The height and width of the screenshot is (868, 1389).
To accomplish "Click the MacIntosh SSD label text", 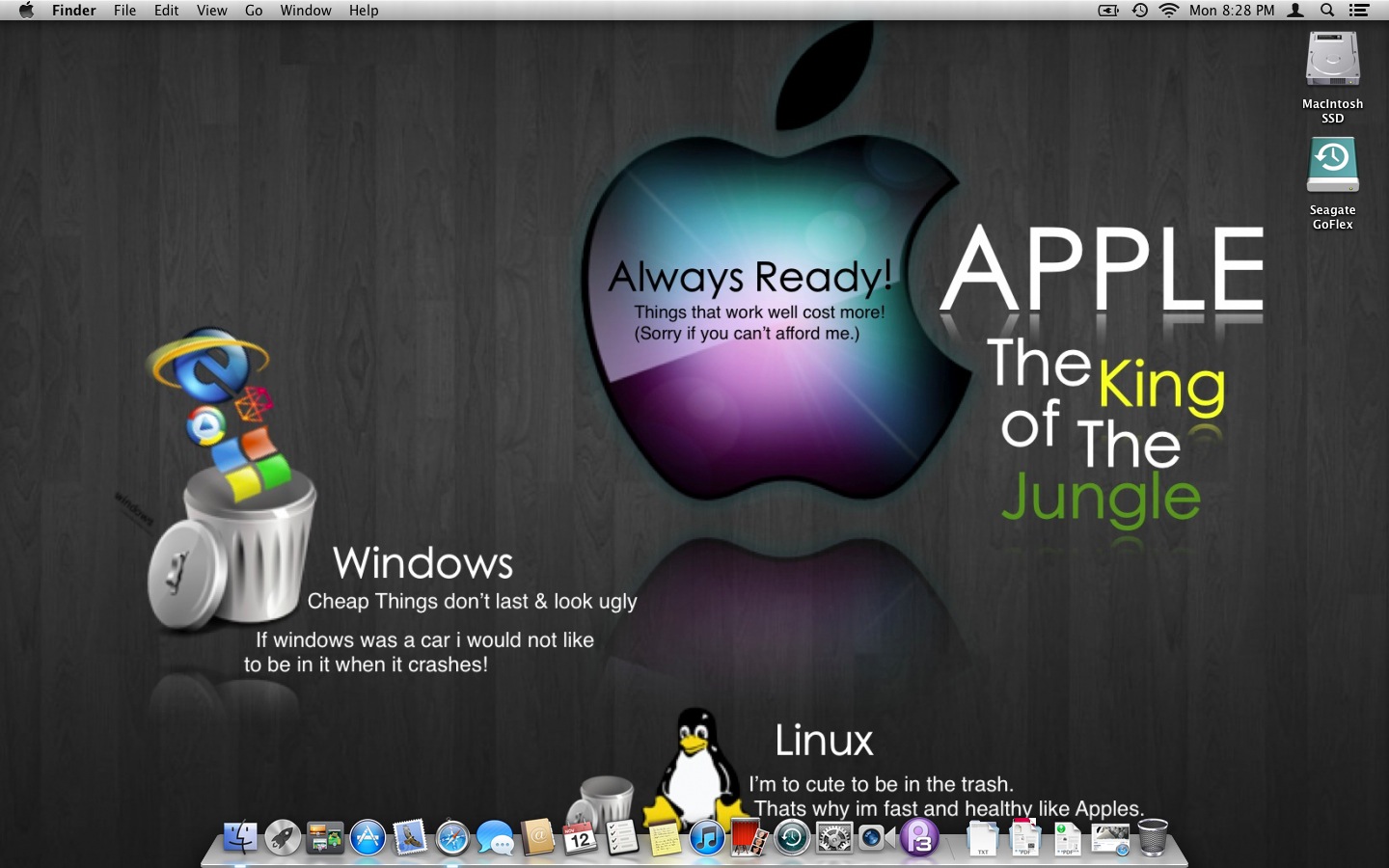I will point(1332,111).
